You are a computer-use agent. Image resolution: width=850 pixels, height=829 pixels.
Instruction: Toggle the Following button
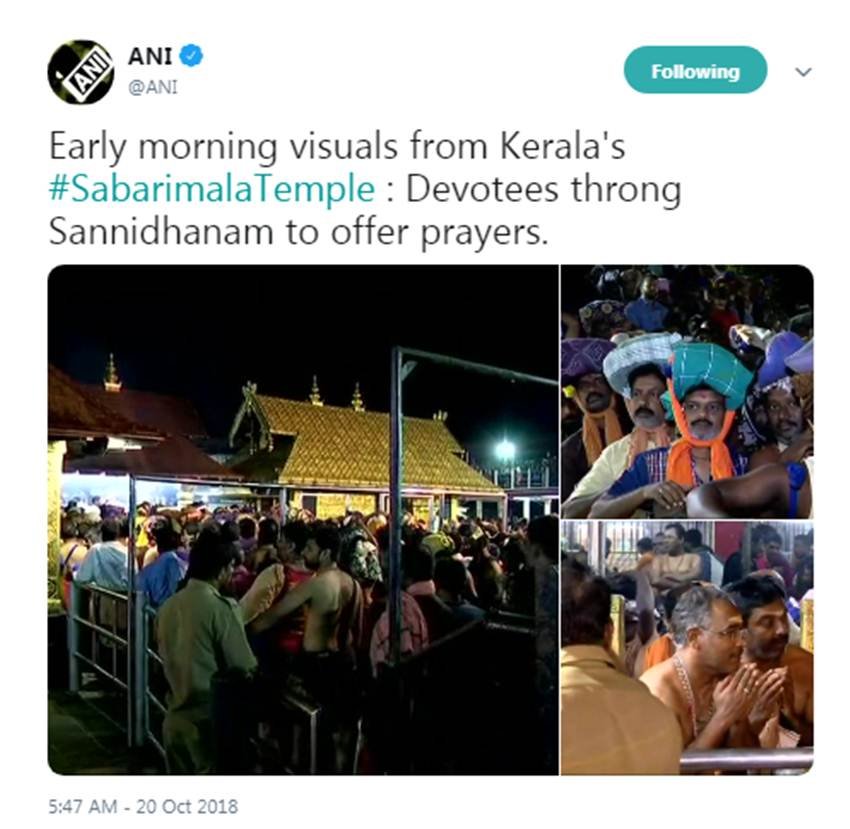point(695,70)
